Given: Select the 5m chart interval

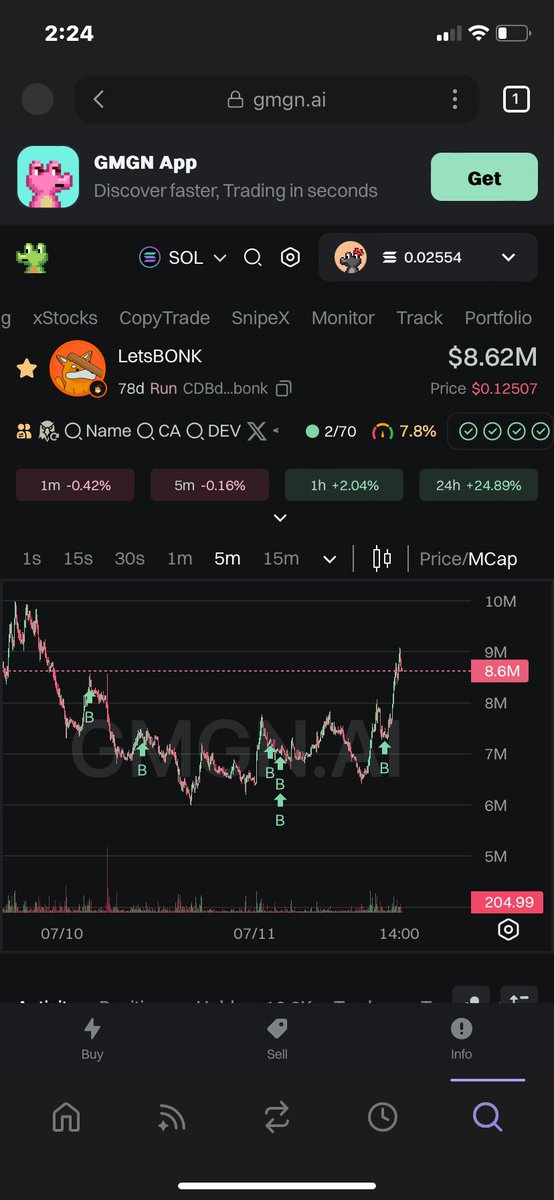Looking at the screenshot, I should (x=227, y=558).
